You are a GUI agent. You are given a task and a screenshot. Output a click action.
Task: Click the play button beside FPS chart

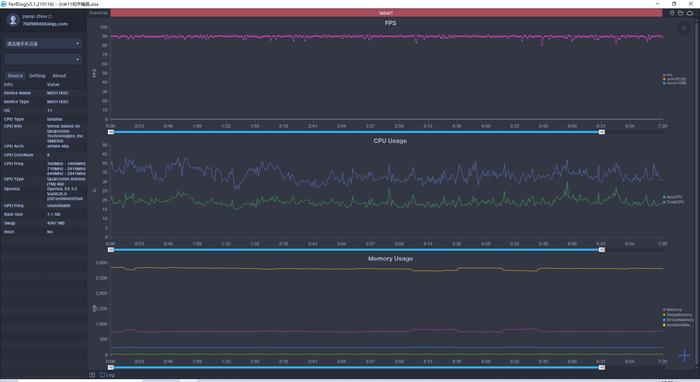coord(683,29)
